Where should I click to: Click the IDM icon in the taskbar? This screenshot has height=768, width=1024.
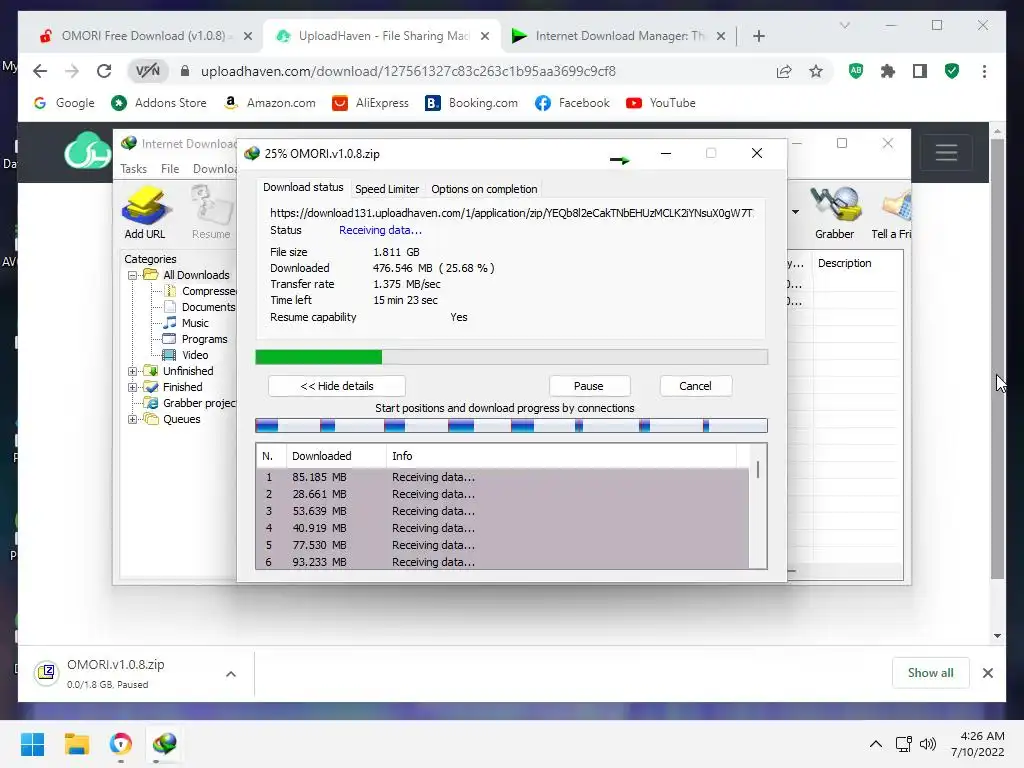coord(165,744)
